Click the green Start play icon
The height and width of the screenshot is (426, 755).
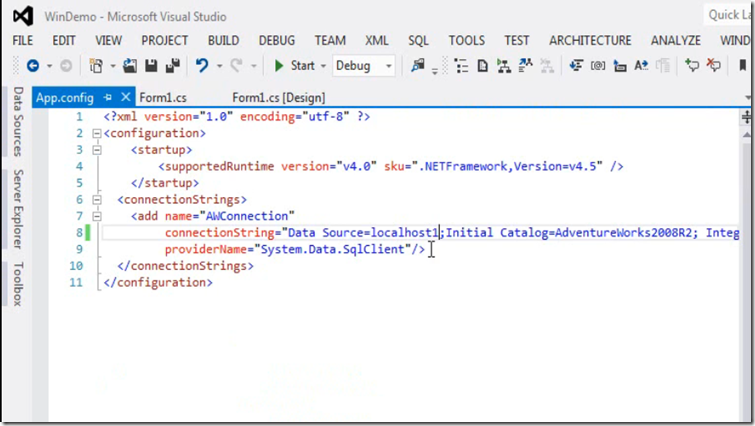[278, 65]
